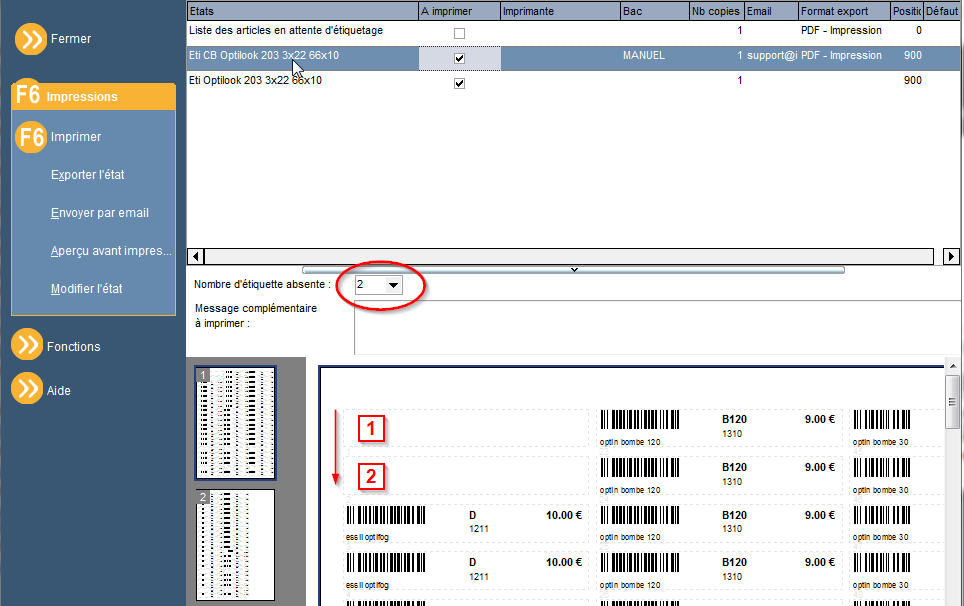964x606 pixels.
Task: Select Exporter l'état menu item
Action: 87,175
